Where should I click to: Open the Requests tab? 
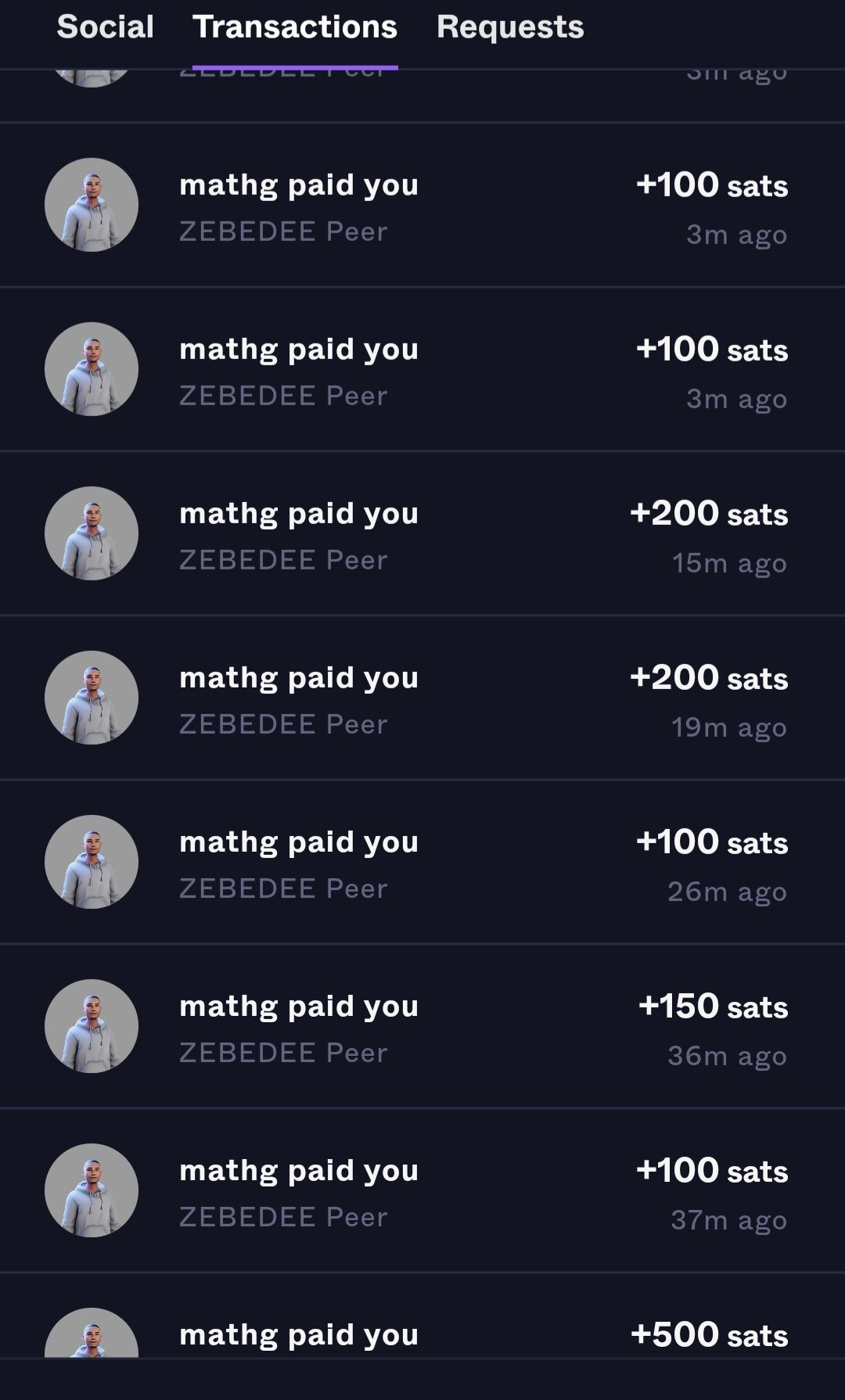tap(510, 27)
